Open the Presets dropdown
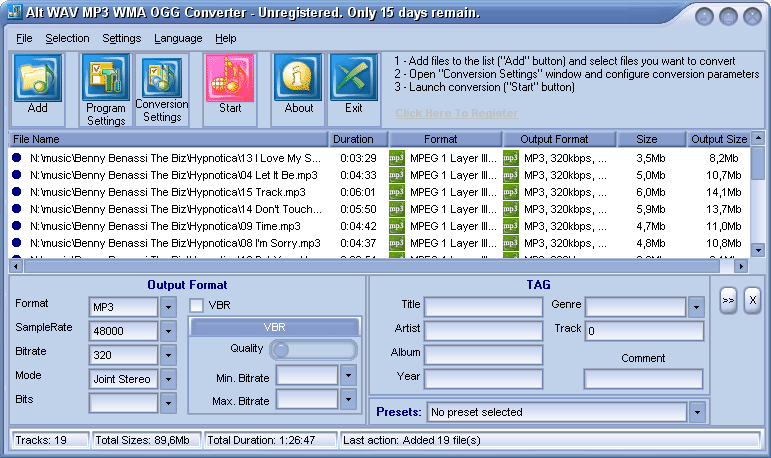 click(697, 412)
